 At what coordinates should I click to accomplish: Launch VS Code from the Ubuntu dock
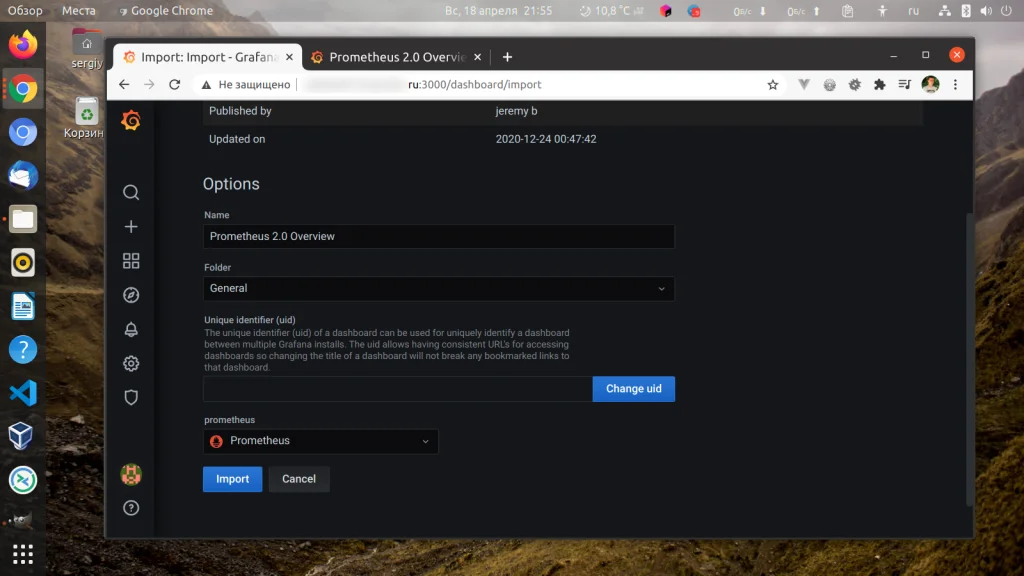pyautogui.click(x=22, y=394)
